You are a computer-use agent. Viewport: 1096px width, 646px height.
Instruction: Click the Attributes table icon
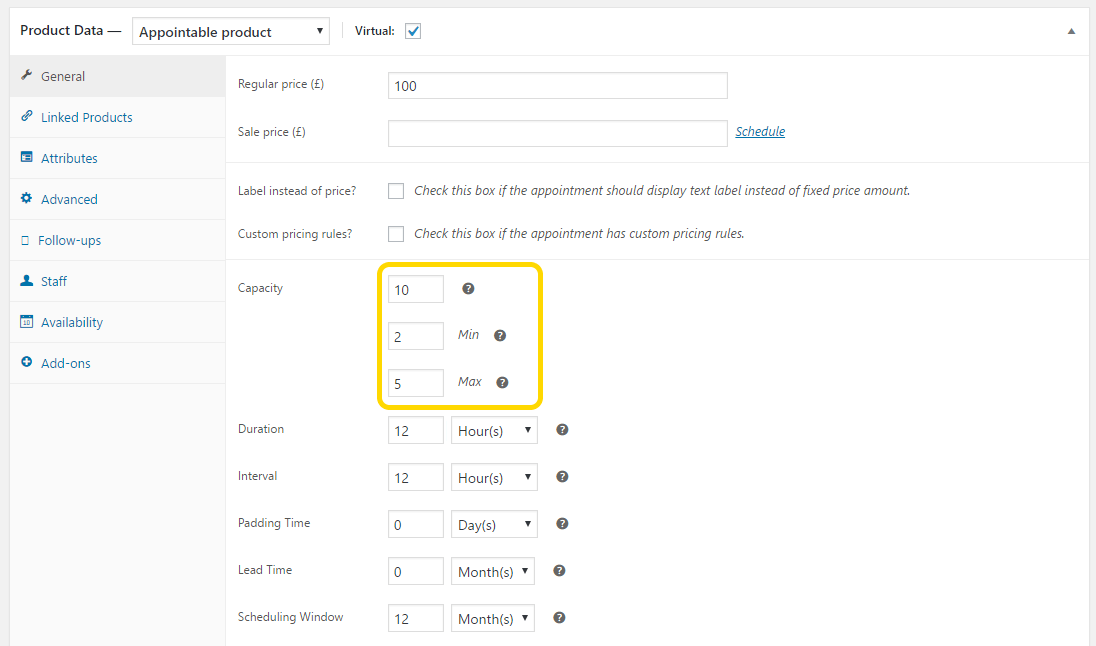(x=27, y=157)
